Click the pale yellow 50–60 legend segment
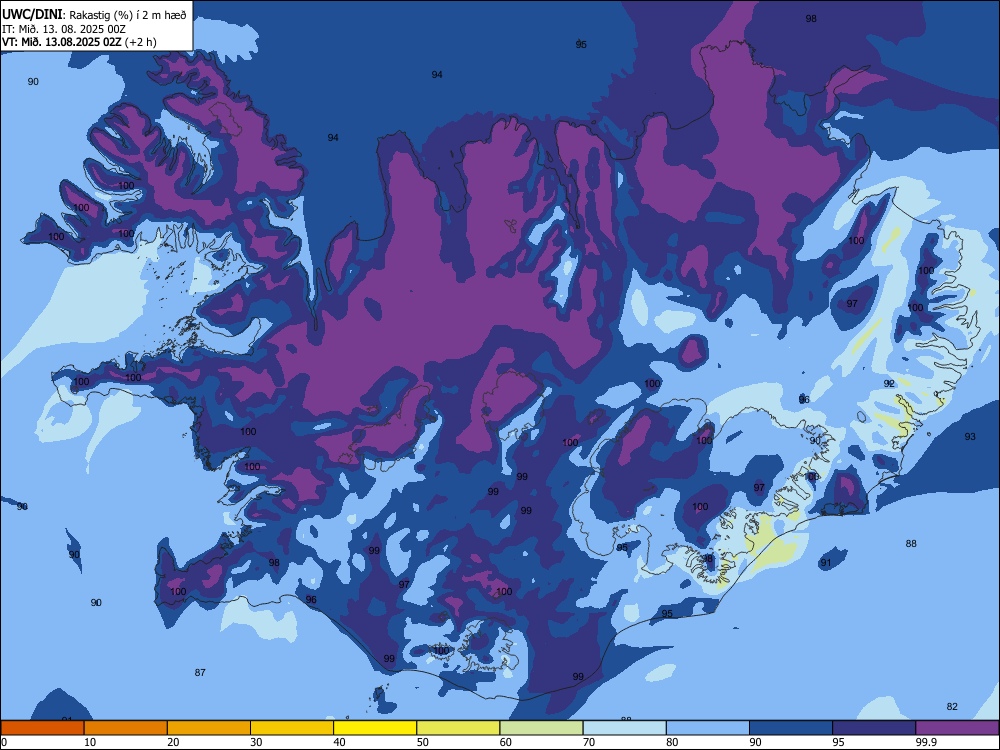Screen dimensions: 1000x750 [x=458, y=728]
